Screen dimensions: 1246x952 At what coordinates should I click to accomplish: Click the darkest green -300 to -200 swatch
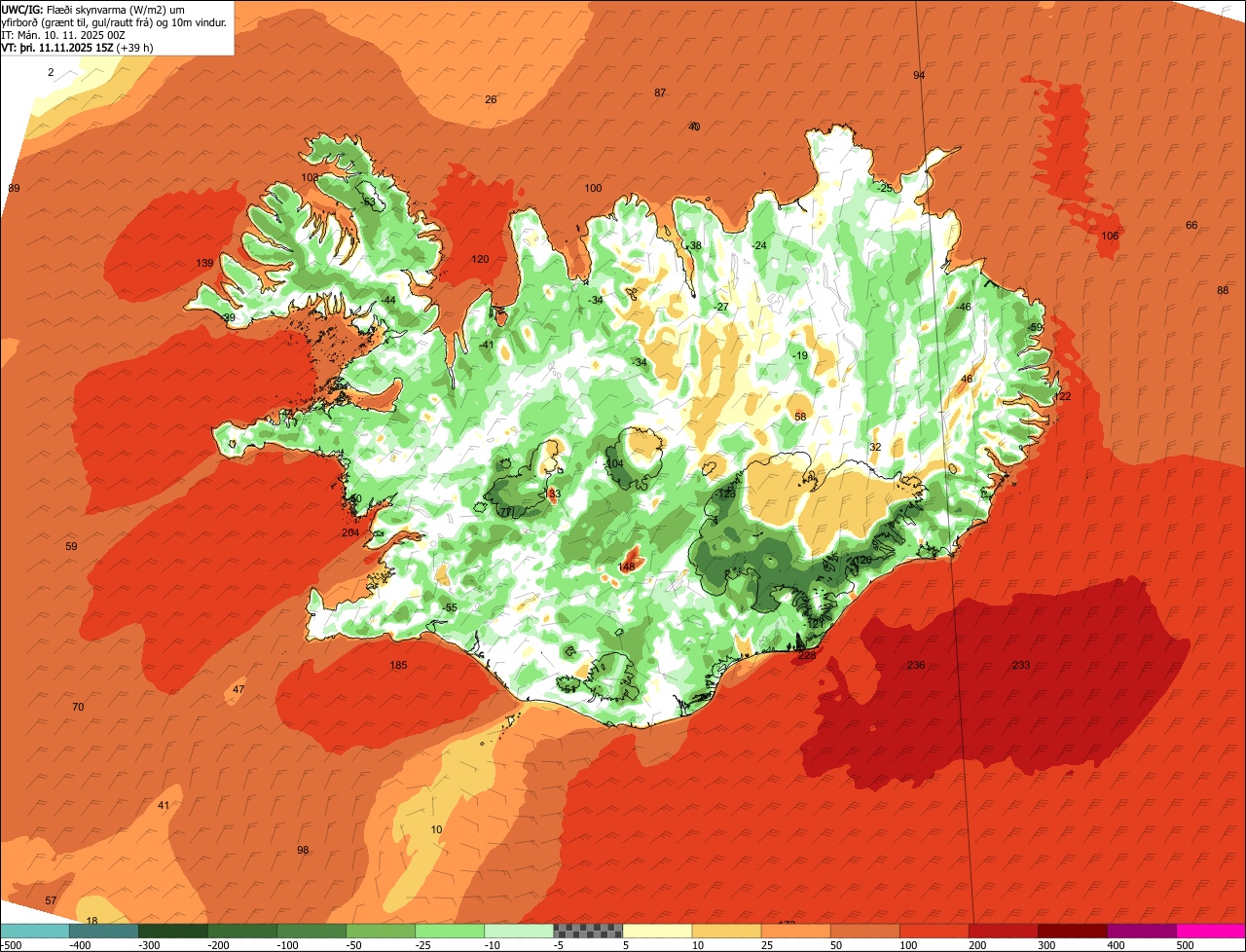pyautogui.click(x=172, y=931)
